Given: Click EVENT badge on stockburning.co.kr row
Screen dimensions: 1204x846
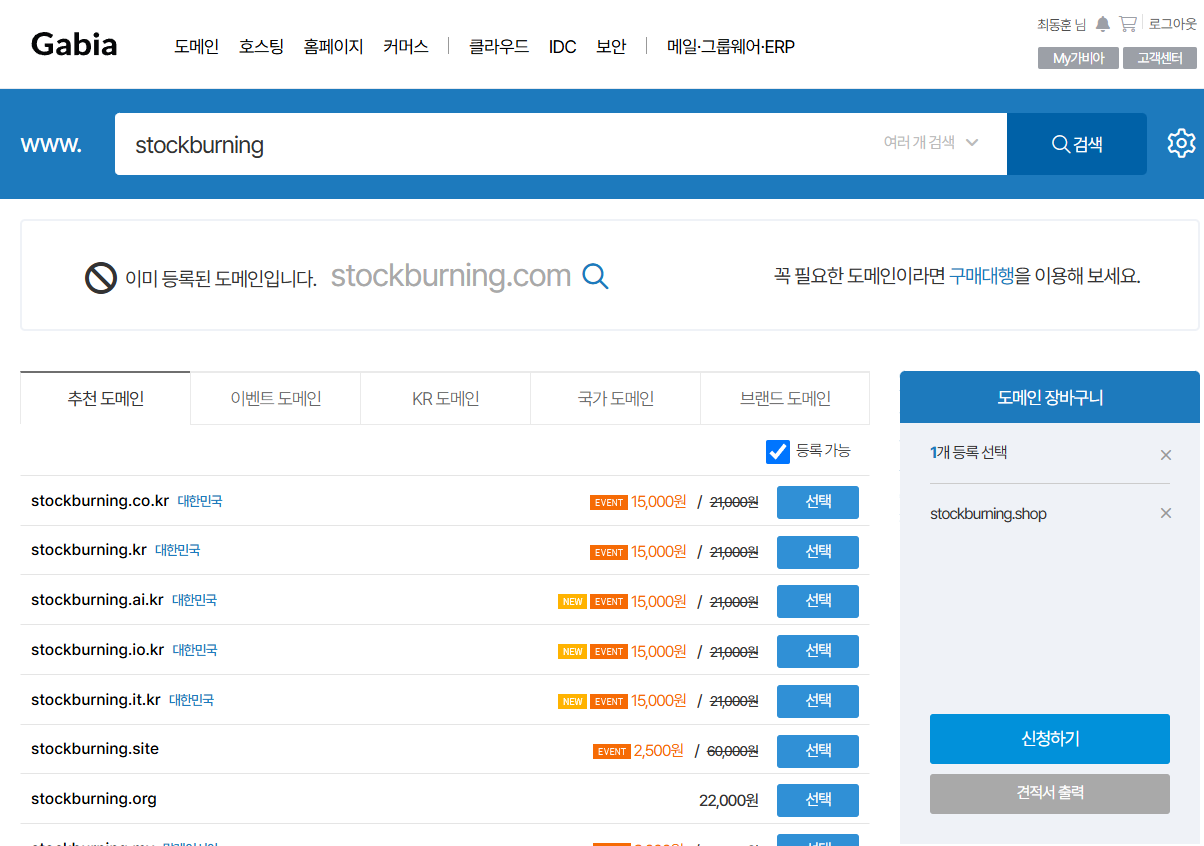Looking at the screenshot, I should 609,502.
